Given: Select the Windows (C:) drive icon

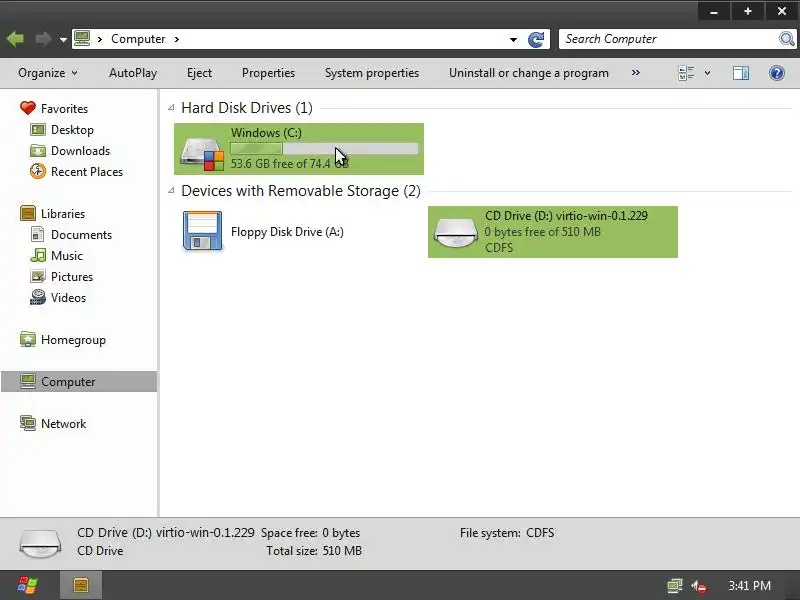Looking at the screenshot, I should pyautogui.click(x=202, y=153).
